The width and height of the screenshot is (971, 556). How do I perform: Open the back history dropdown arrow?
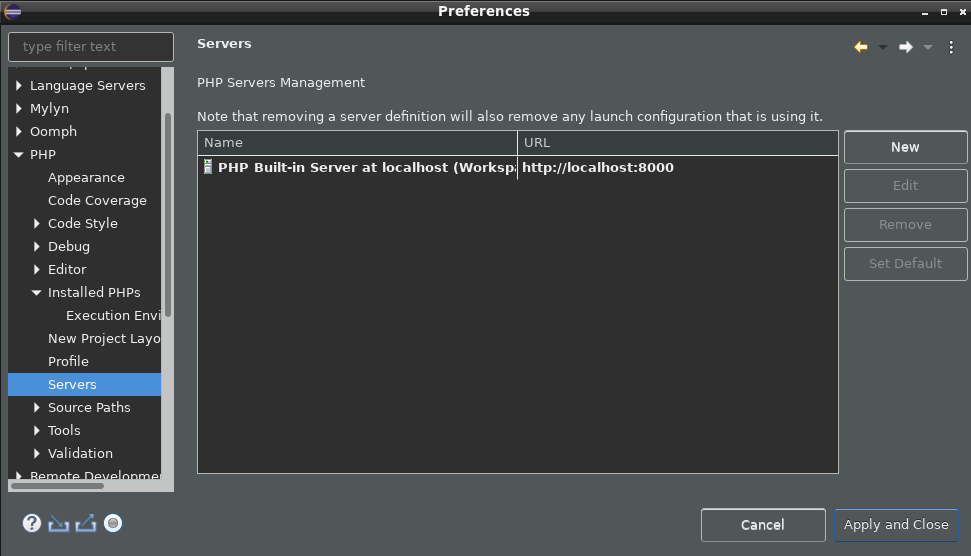[883, 47]
